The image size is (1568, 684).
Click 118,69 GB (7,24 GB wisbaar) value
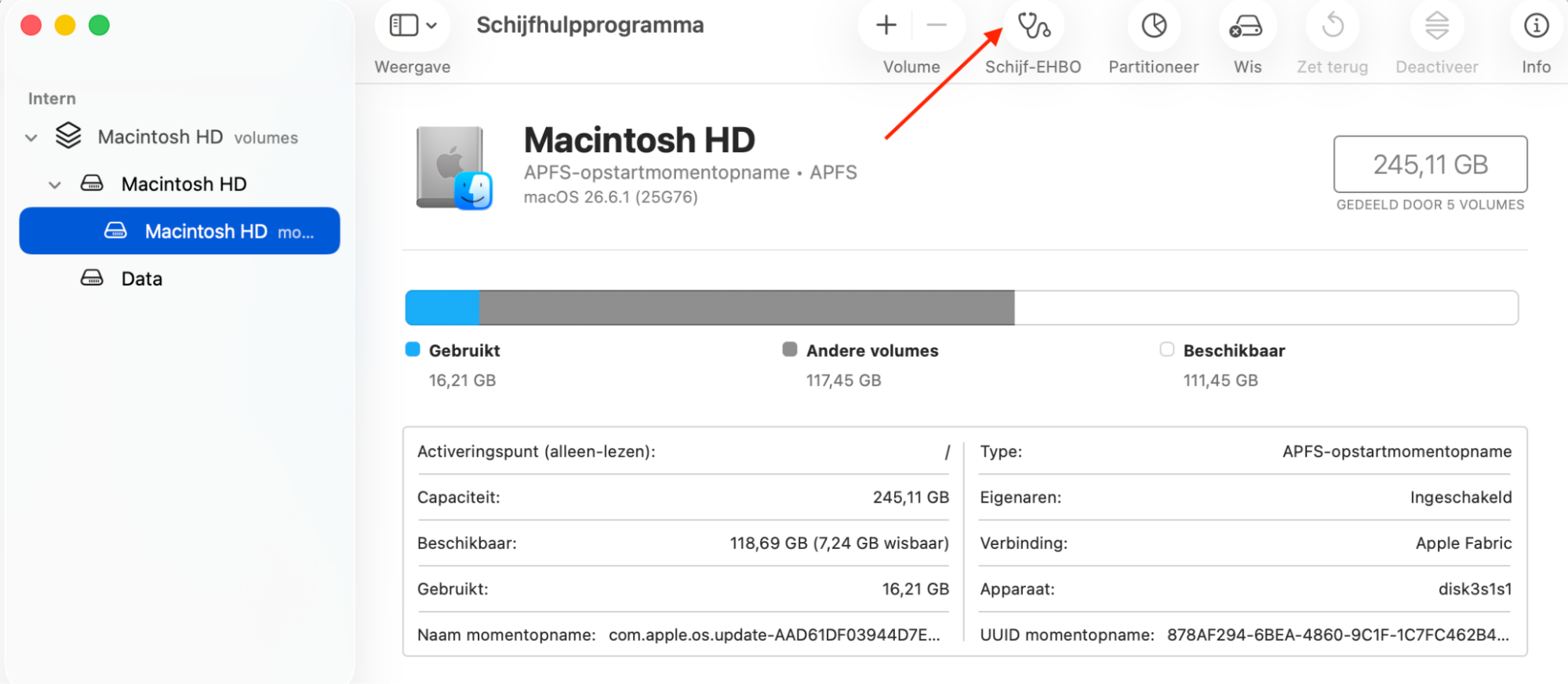tap(839, 543)
